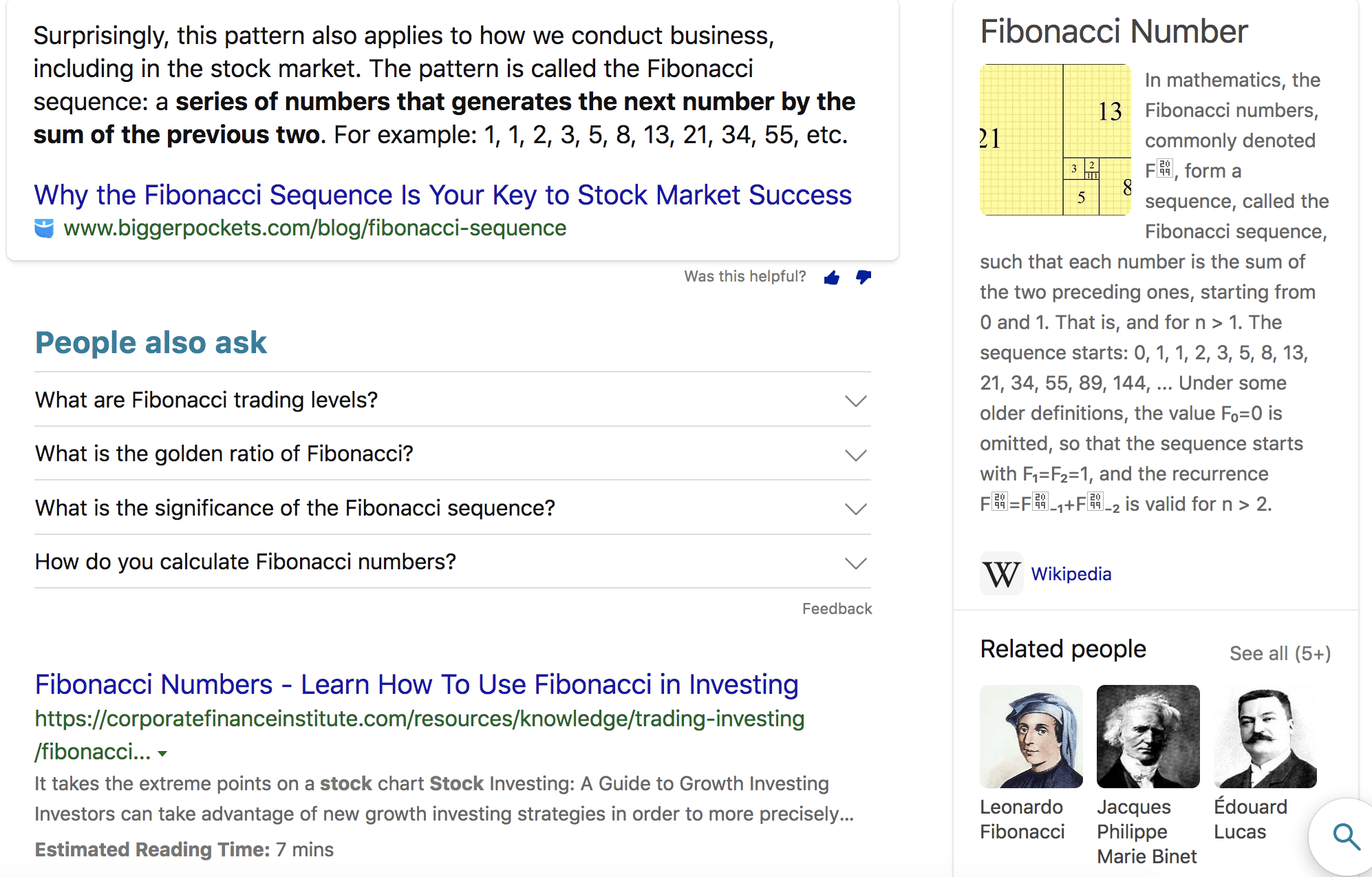Expand the golden ratio of Fibonacci question
Image resolution: width=1372 pixels, height=877 pixels.
click(855, 455)
